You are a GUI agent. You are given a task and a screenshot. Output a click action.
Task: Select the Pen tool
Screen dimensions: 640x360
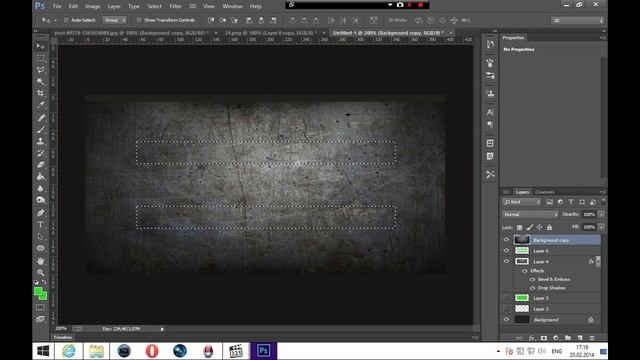click(x=40, y=213)
